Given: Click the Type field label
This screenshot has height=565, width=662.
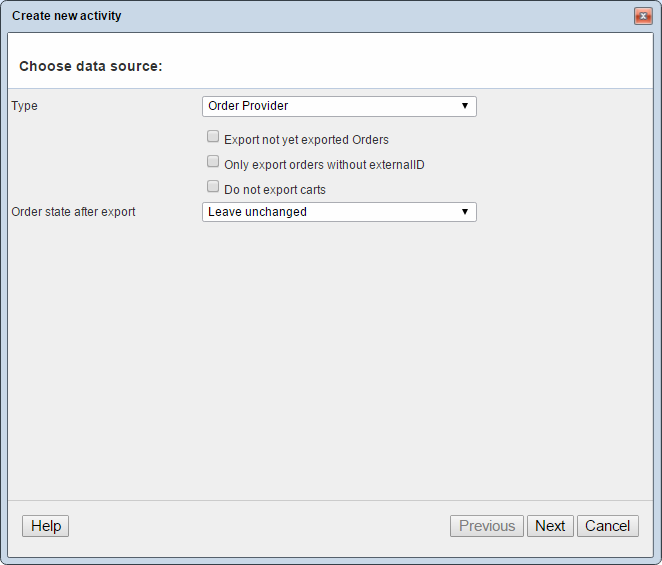Looking at the screenshot, I should (x=25, y=106).
